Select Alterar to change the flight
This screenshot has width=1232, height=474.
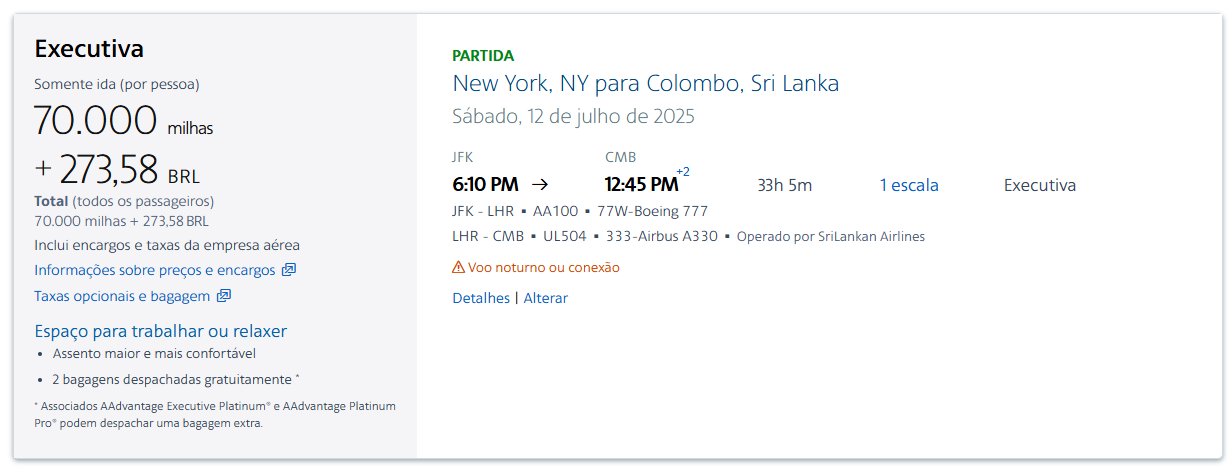tap(546, 298)
